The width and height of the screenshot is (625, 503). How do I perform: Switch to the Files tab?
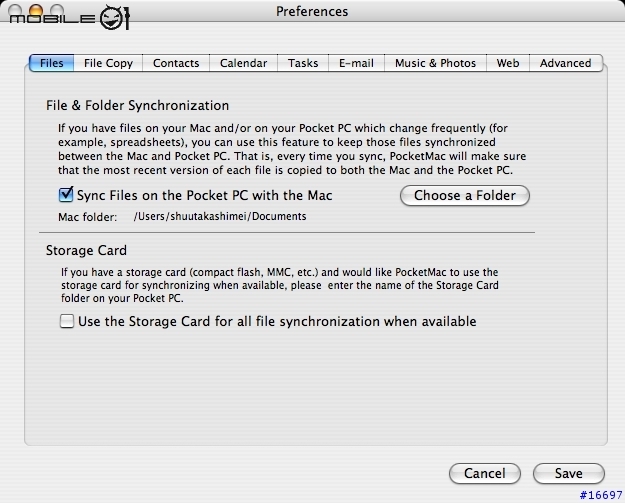coord(51,63)
